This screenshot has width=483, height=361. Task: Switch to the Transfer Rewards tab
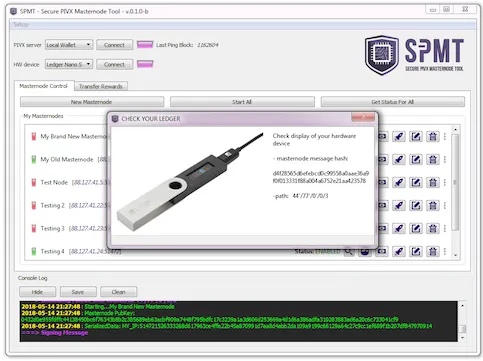point(101,86)
